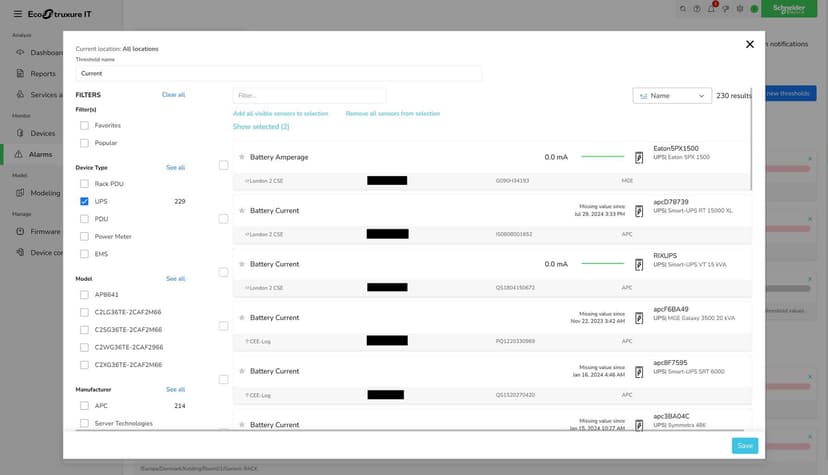Click the UPS device icon beside apc8F7595
Image resolution: width=828 pixels, height=475 pixels.
coord(639,372)
